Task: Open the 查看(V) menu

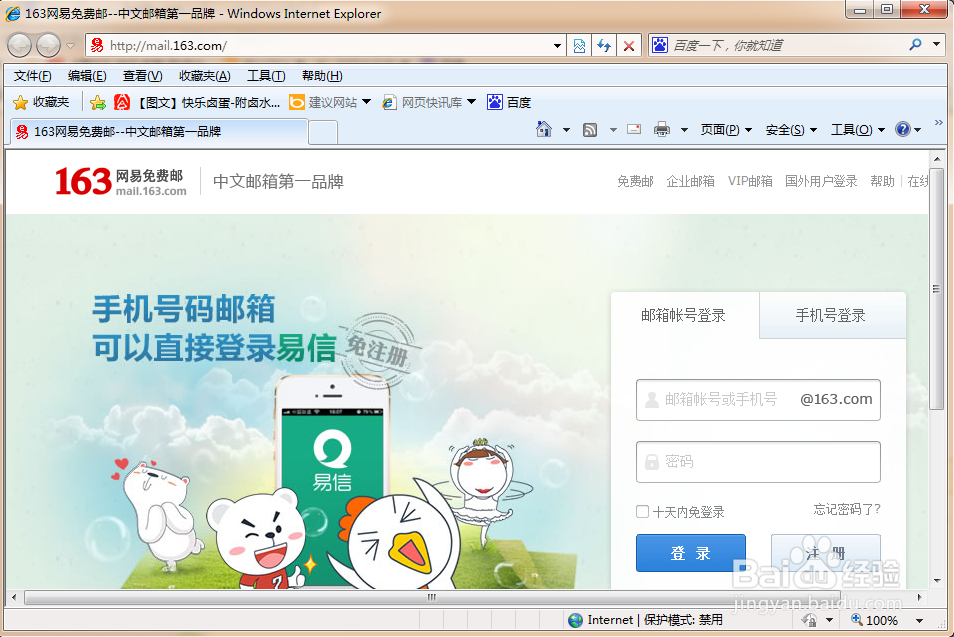Action: [142, 76]
